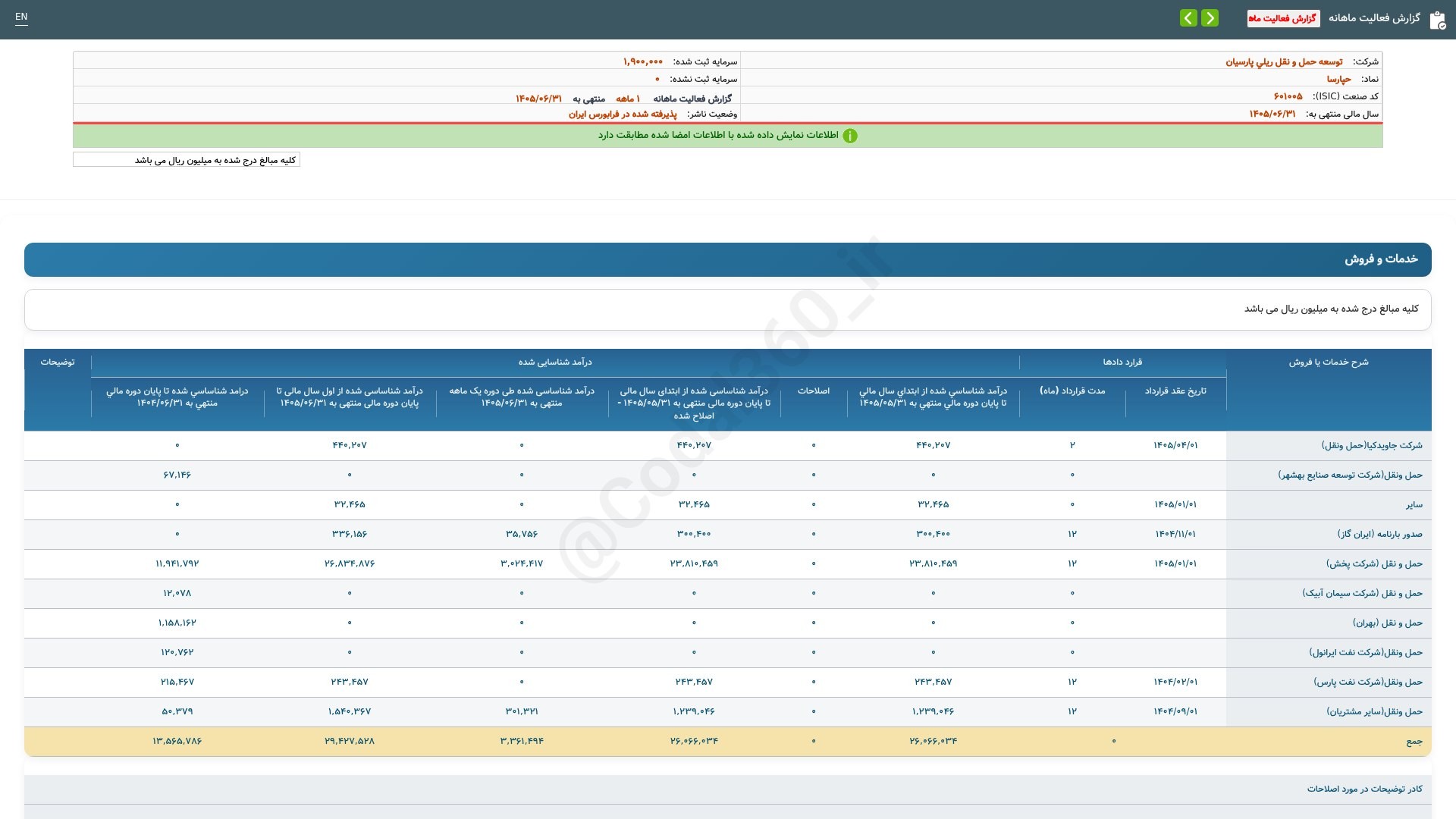
Task: Select row 'حمل و نقل (بهران)'
Action: click(x=1388, y=623)
